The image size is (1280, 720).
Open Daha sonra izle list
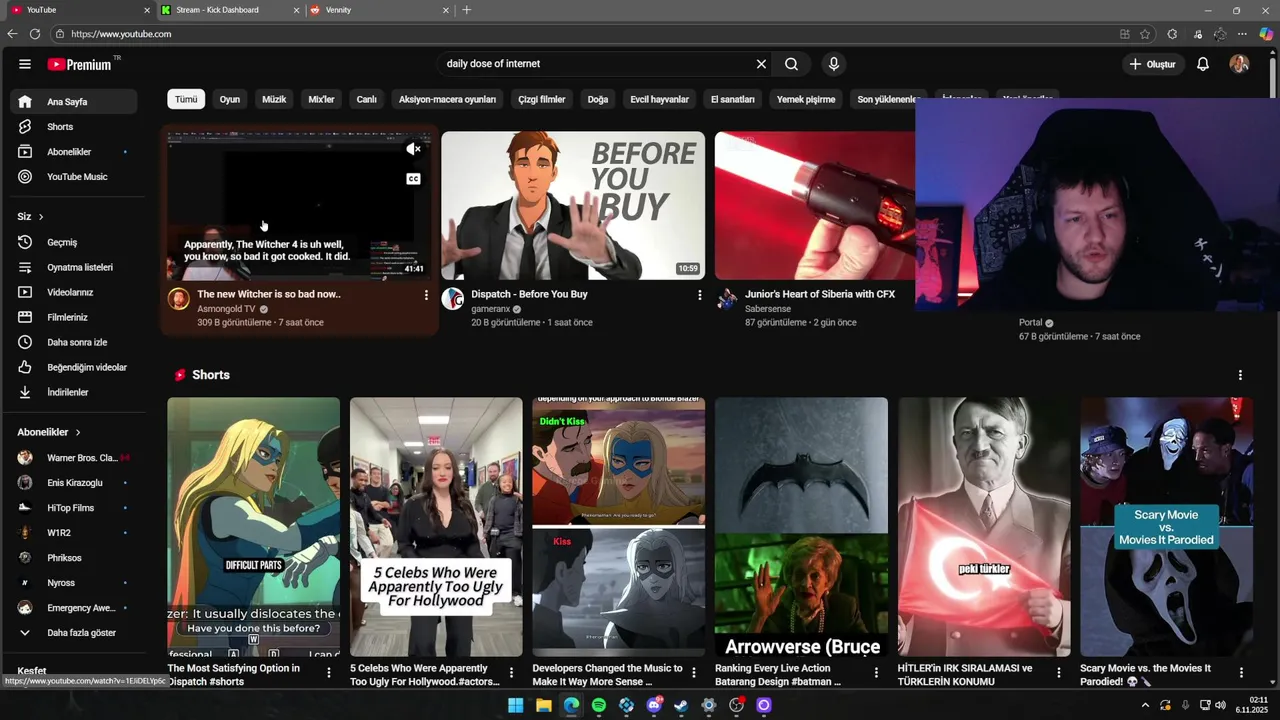[74, 342]
